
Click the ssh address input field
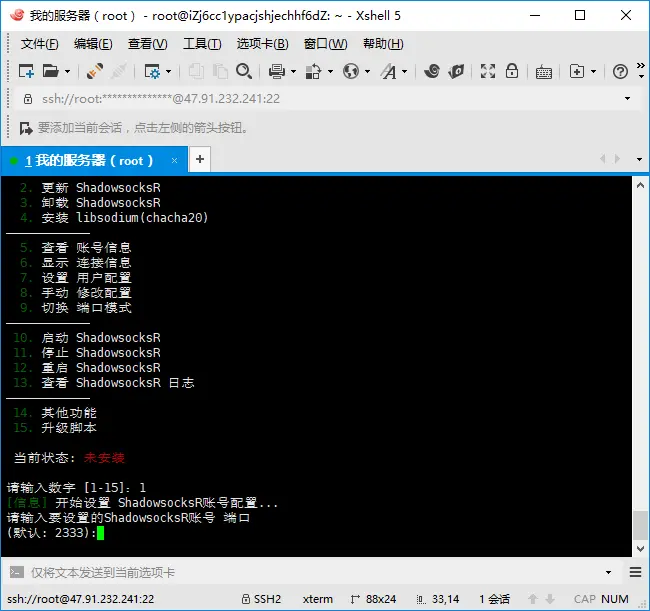point(327,99)
